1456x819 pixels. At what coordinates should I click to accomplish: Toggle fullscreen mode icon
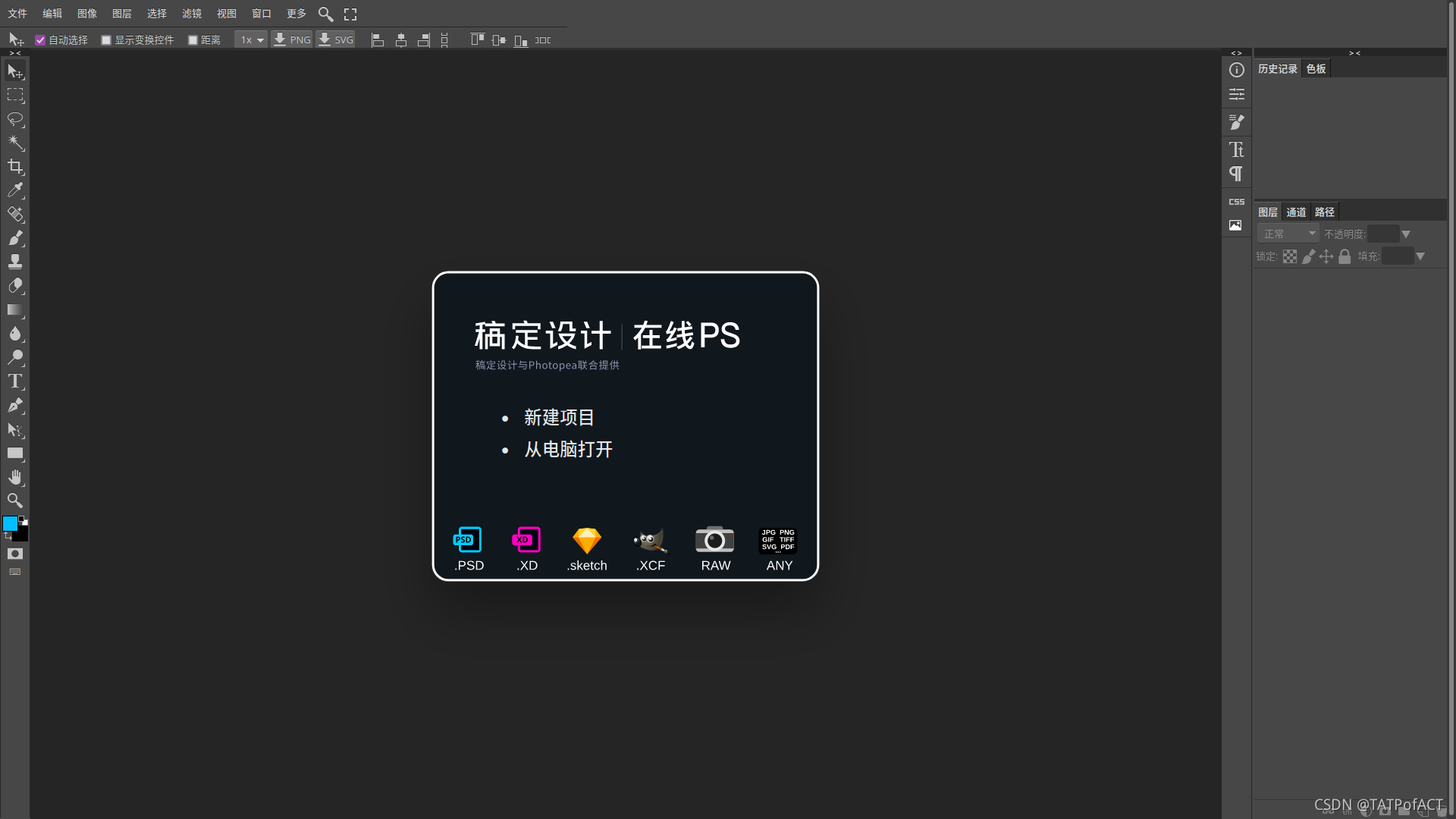350,14
